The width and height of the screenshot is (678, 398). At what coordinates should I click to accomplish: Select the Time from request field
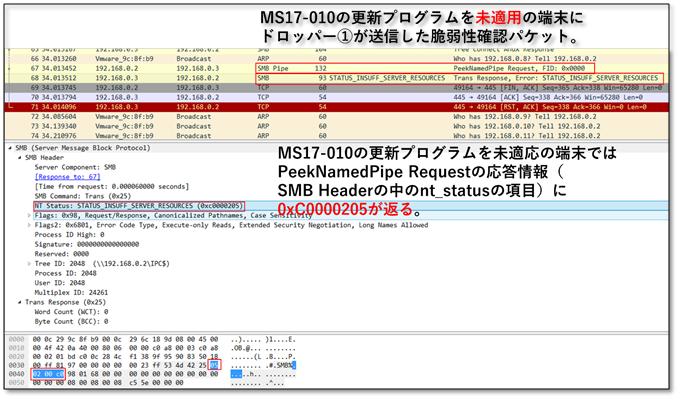(112, 186)
